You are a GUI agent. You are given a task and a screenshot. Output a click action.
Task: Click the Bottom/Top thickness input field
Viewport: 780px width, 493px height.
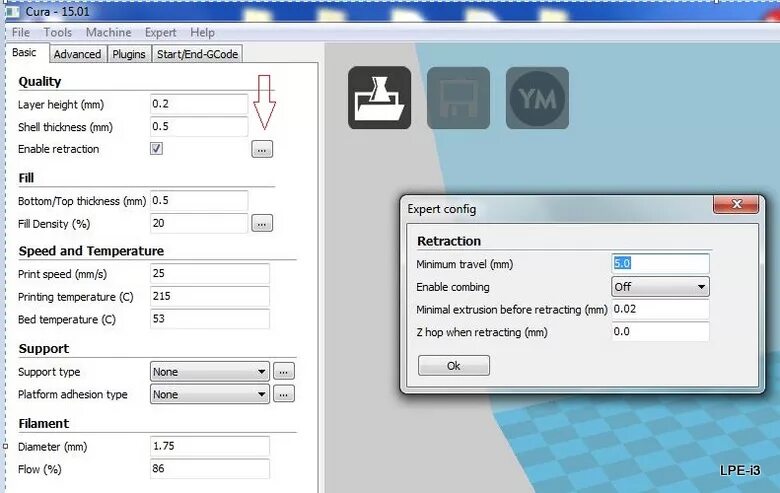tap(199, 200)
